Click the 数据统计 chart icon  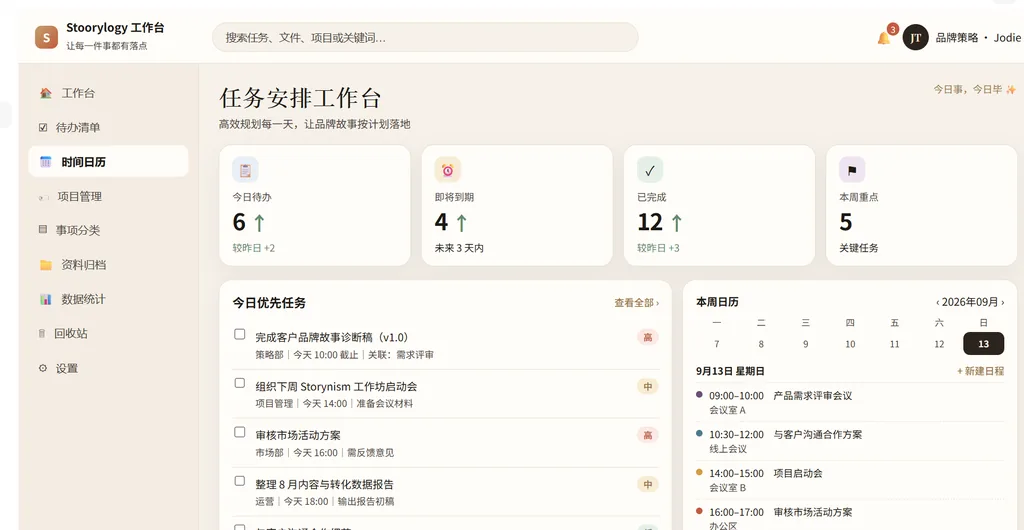(x=45, y=299)
